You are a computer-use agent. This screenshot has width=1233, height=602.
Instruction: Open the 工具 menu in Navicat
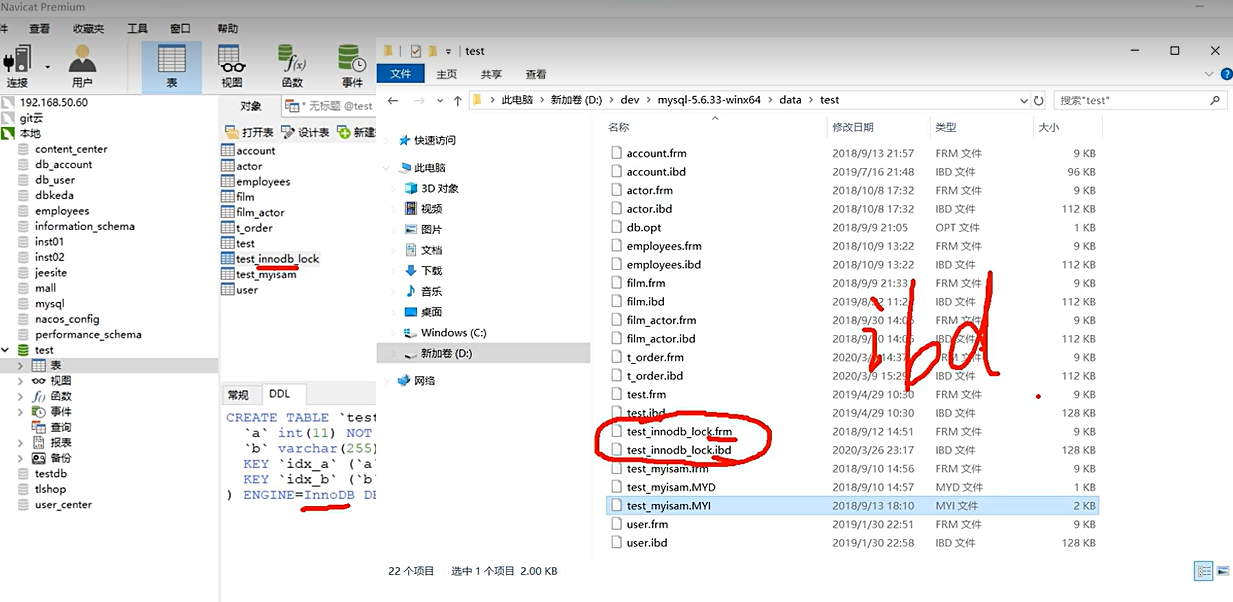click(x=137, y=29)
